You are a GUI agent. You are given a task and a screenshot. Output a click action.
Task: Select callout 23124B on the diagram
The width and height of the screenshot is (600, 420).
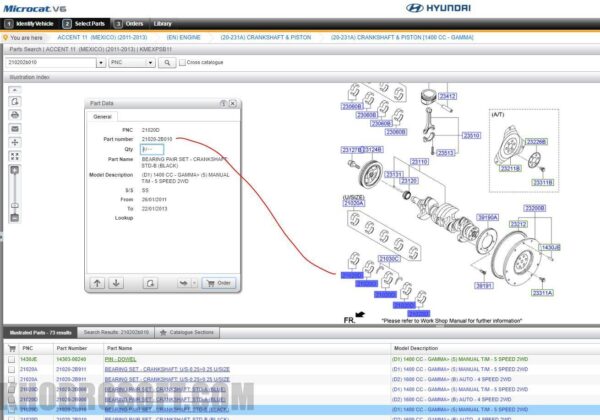click(372, 150)
